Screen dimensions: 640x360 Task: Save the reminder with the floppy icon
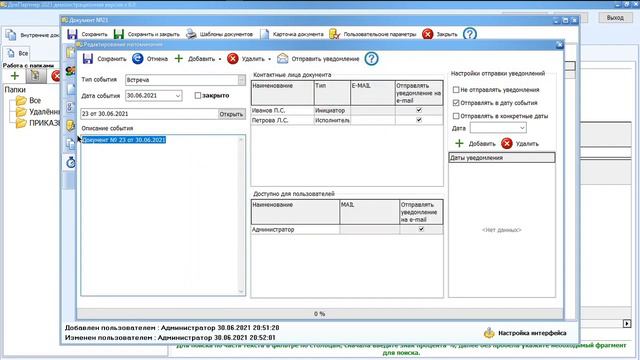coord(87,59)
